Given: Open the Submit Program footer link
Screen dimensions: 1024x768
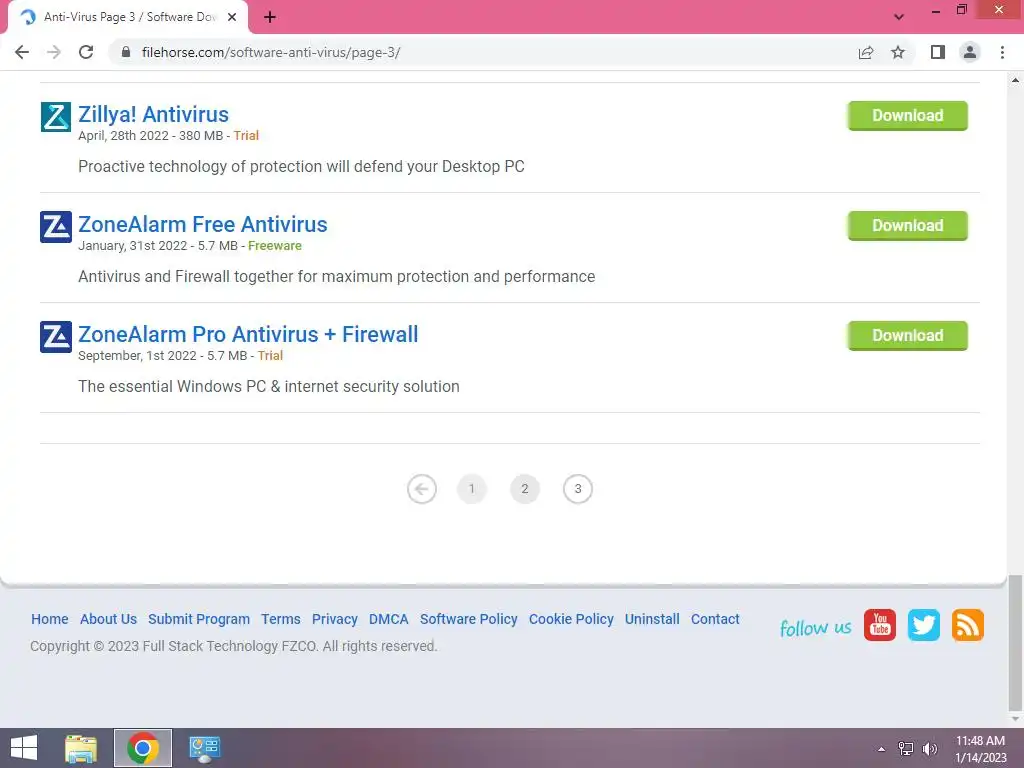Looking at the screenshot, I should coord(199,619).
